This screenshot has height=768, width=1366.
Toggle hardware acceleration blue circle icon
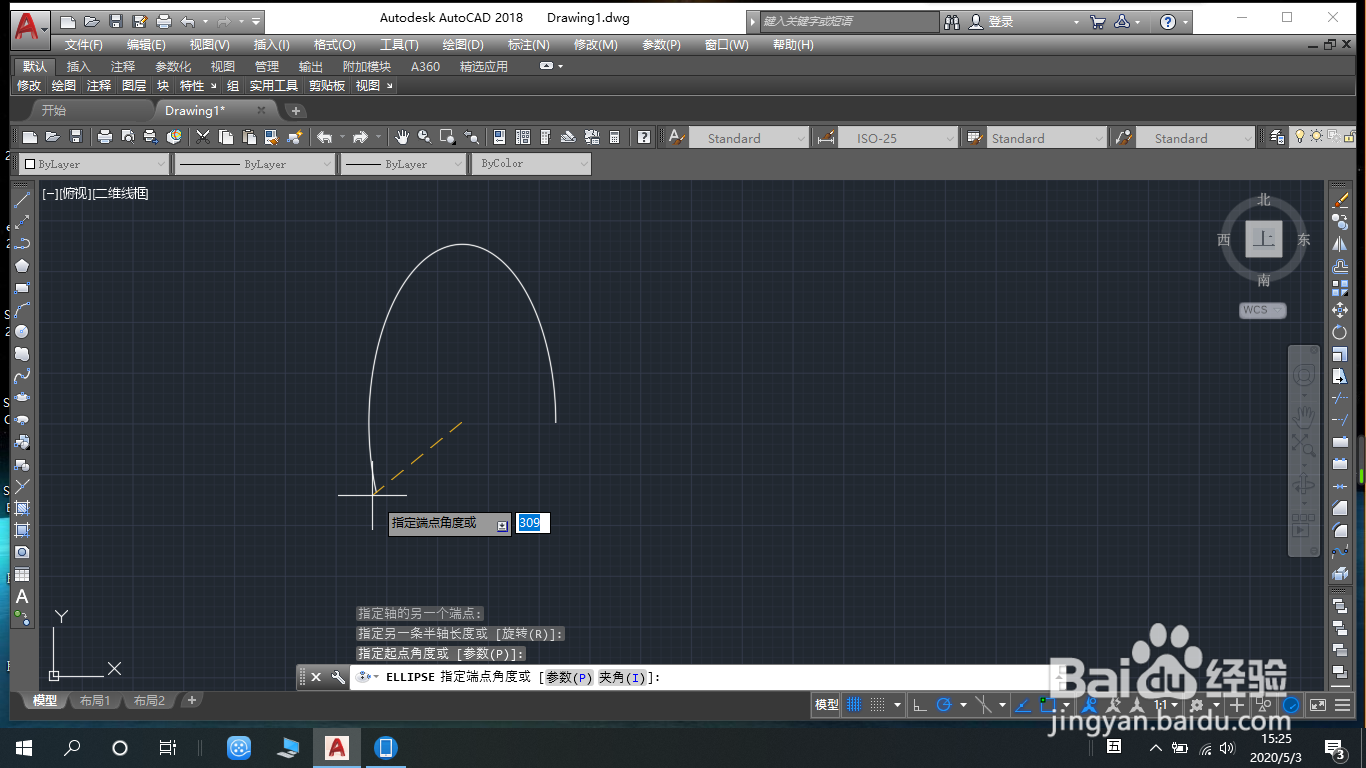(x=1291, y=705)
